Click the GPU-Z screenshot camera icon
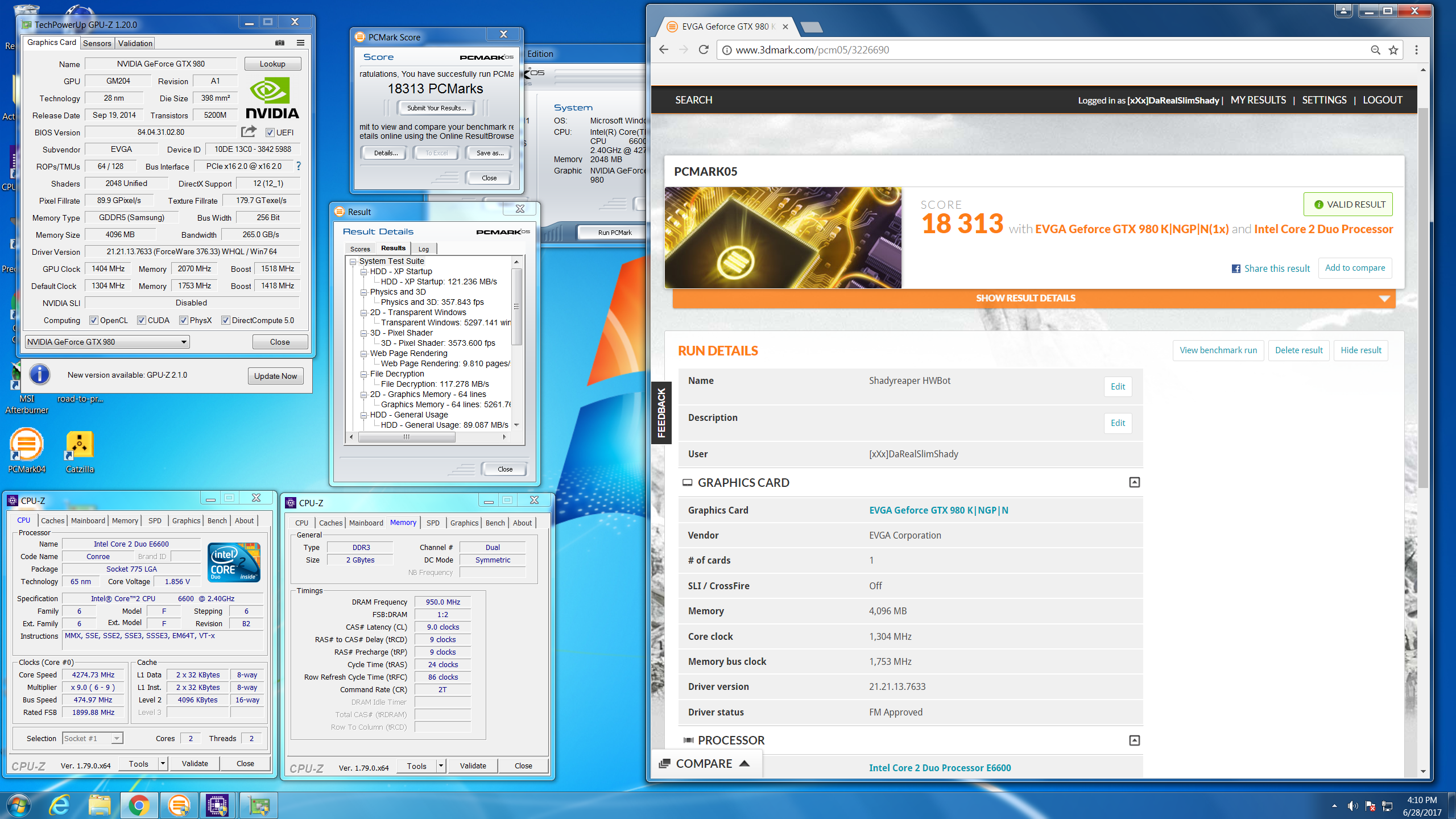Screen dimensions: 1456x819 click(280, 43)
